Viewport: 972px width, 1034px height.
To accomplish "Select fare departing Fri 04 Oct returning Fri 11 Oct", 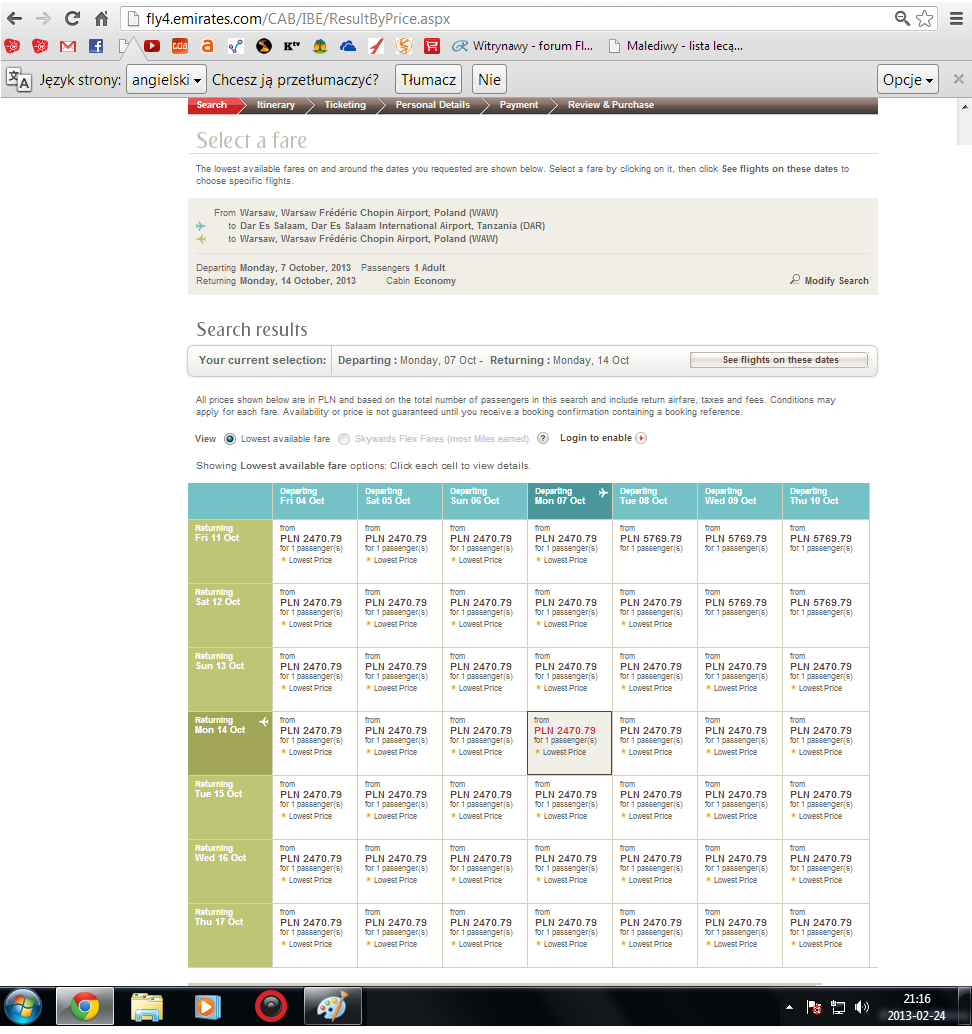I will (x=315, y=551).
